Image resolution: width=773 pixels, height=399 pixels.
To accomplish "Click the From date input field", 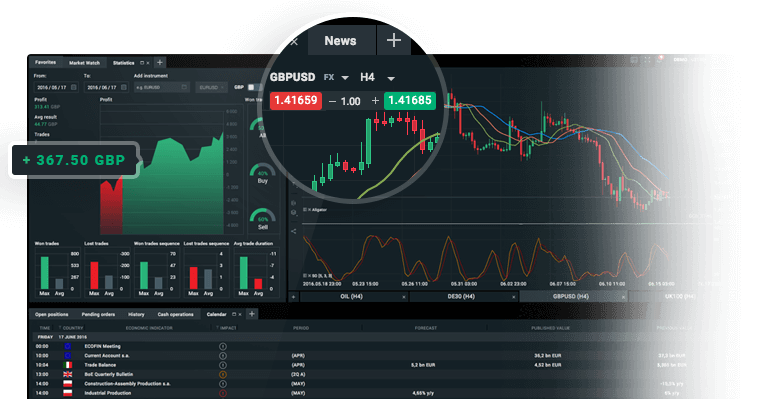I will [x=56, y=87].
